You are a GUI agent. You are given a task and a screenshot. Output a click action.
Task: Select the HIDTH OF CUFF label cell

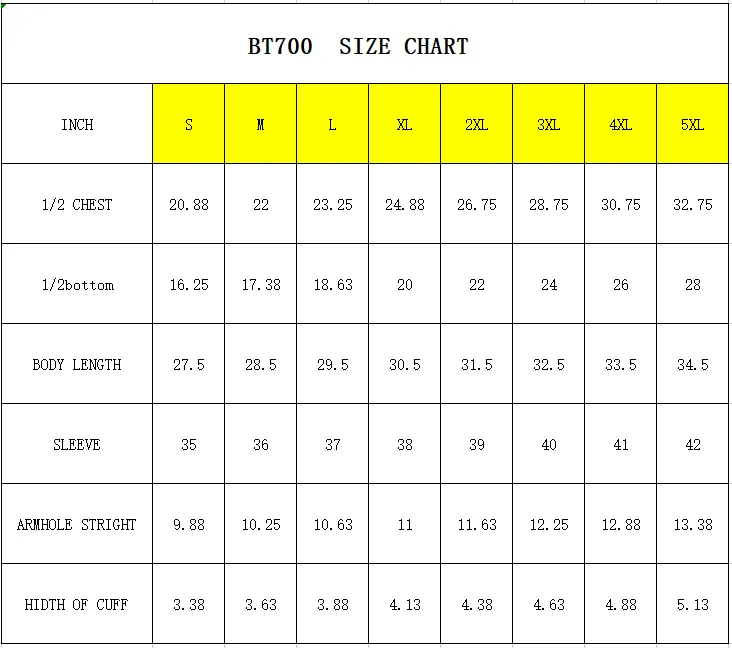[x=77, y=604]
